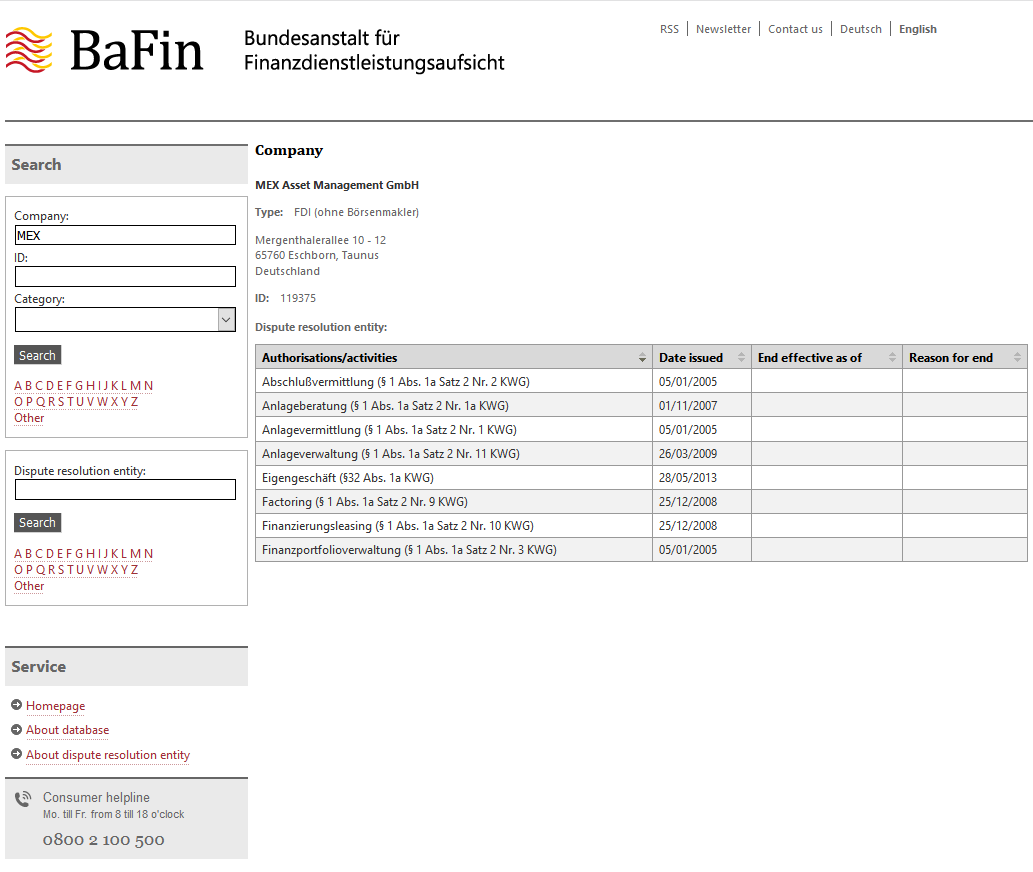Sort by Reason for end arrows

(1017, 358)
